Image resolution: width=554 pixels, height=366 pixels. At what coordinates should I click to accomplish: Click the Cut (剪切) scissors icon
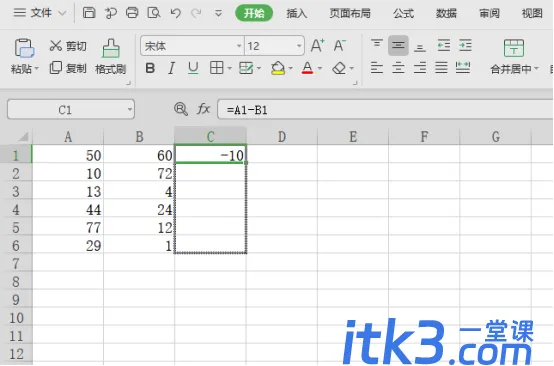click(55, 46)
